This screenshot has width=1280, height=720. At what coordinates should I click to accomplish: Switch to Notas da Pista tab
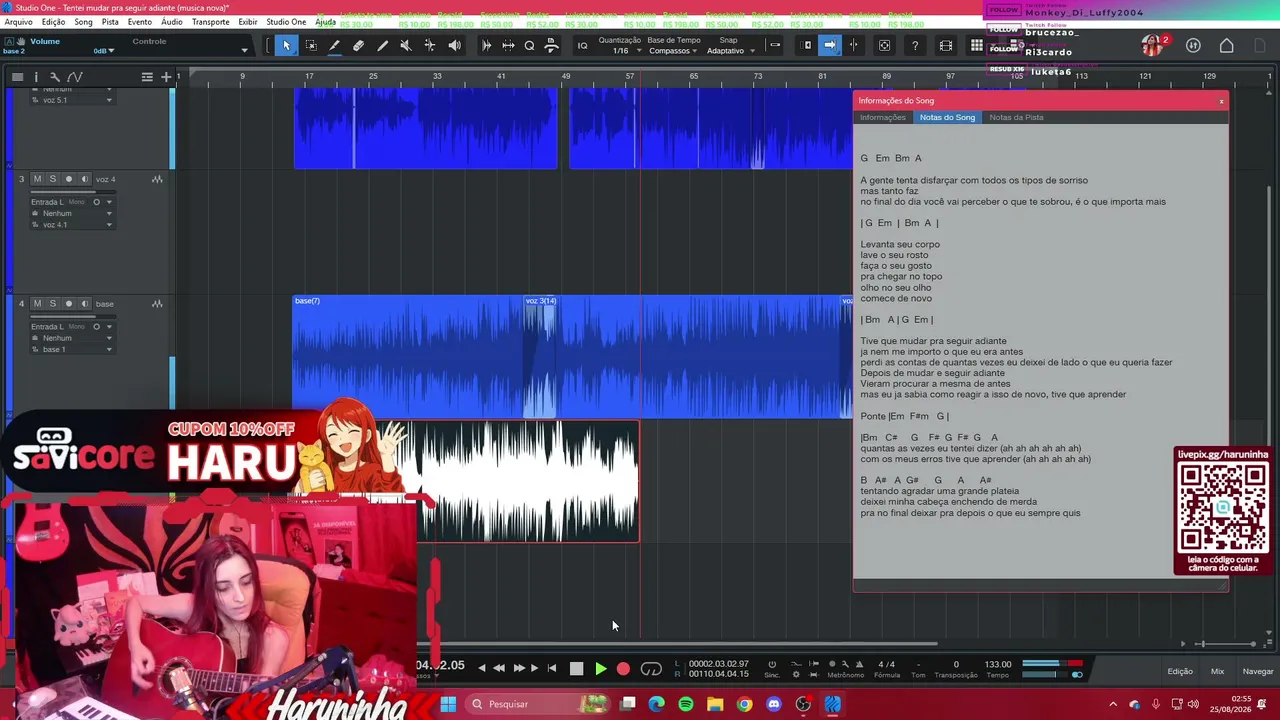coord(1016,117)
